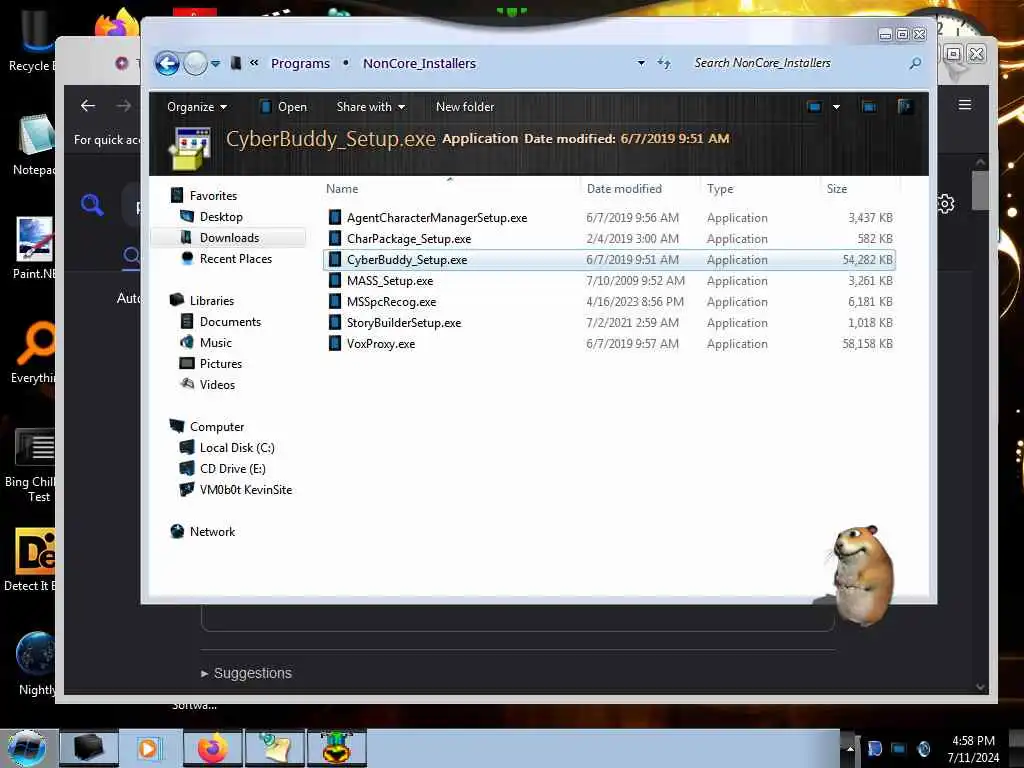Open Firefox from the taskbar

click(x=212, y=748)
